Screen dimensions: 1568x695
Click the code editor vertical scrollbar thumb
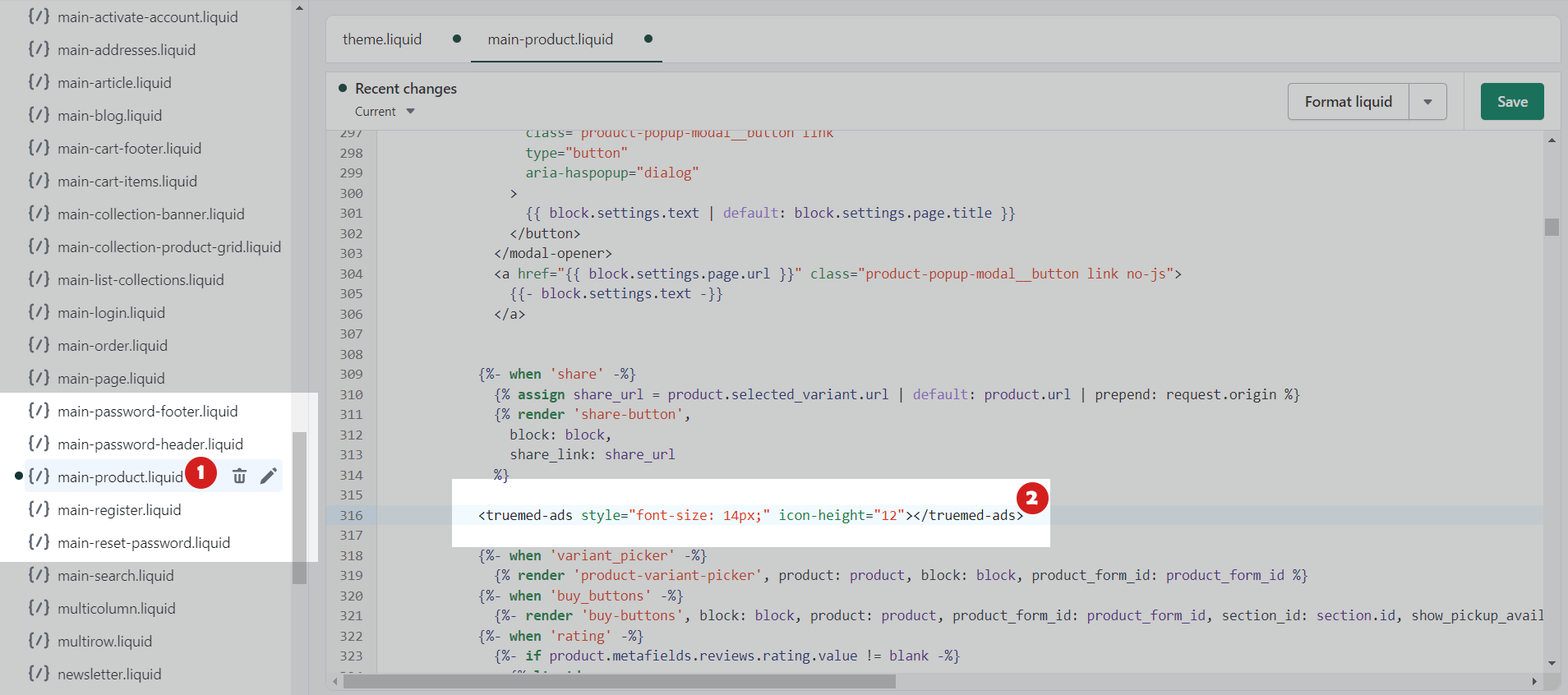(x=1552, y=227)
